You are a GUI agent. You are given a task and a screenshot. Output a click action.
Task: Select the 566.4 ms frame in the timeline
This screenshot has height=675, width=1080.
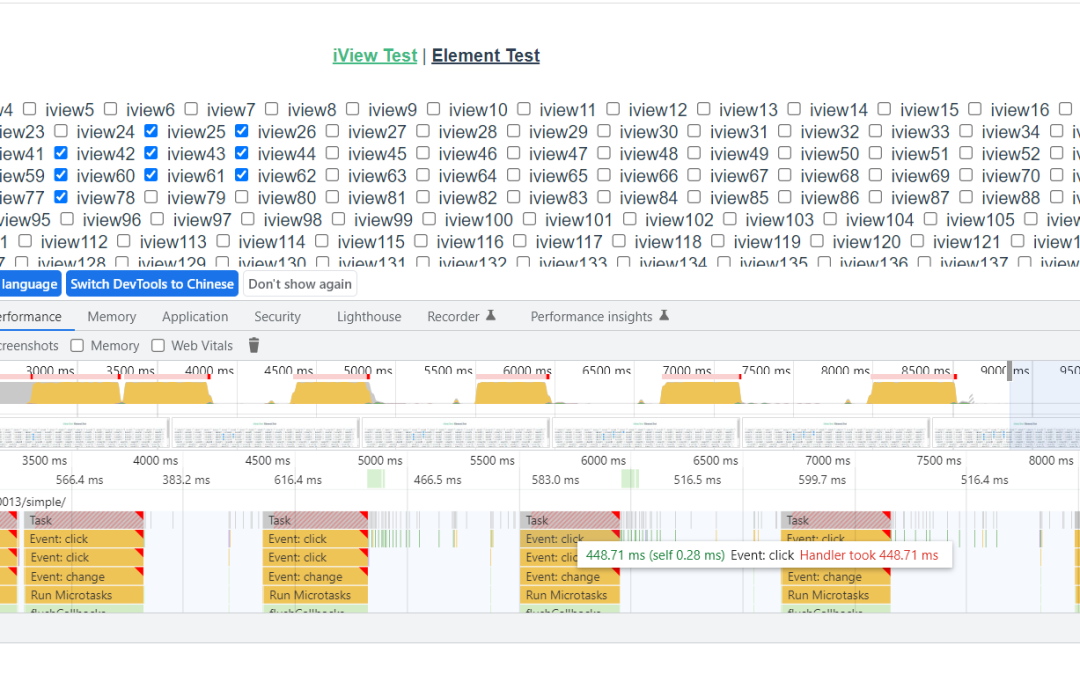pos(80,480)
